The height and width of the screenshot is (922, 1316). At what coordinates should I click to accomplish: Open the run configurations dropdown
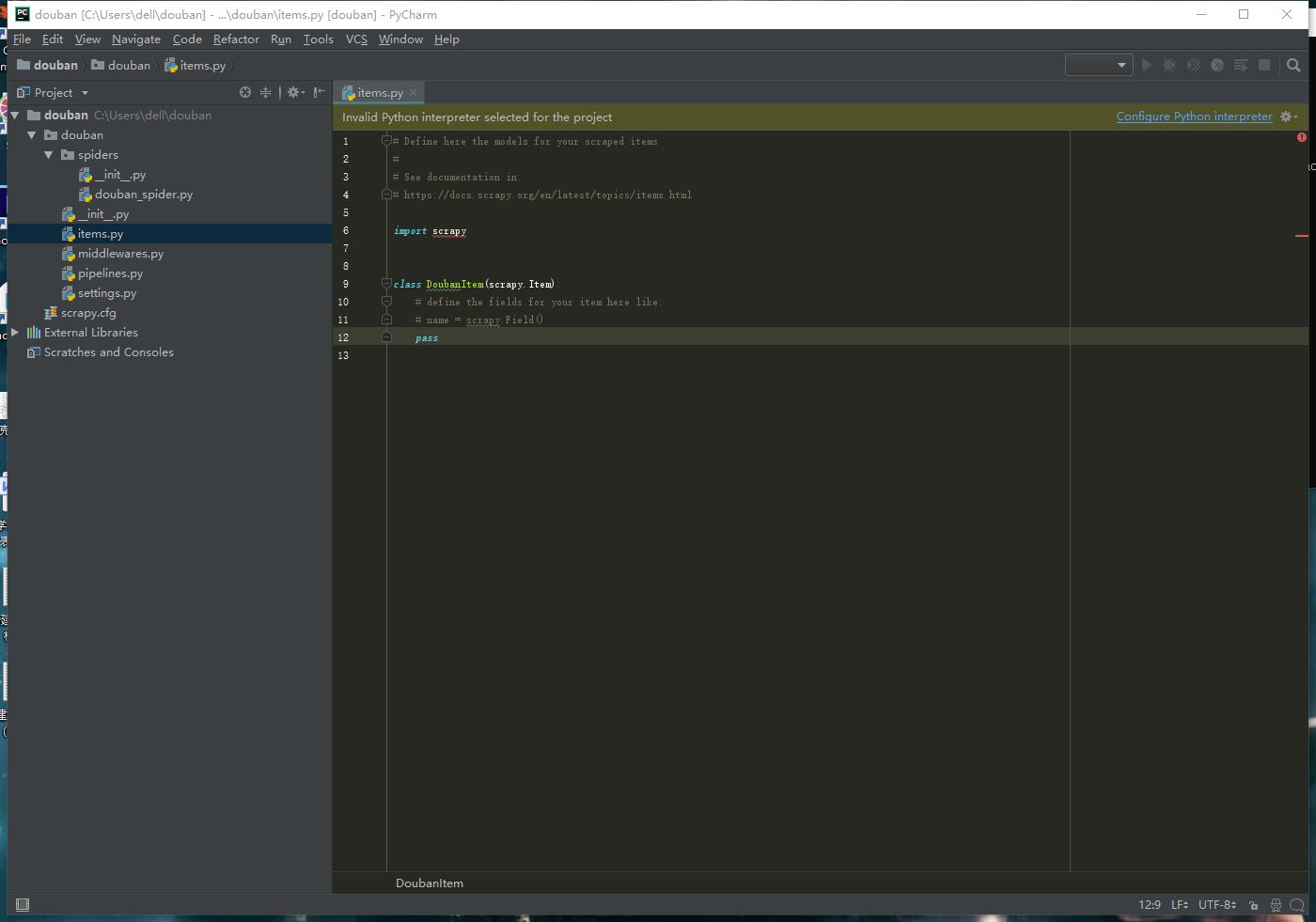[1098, 65]
